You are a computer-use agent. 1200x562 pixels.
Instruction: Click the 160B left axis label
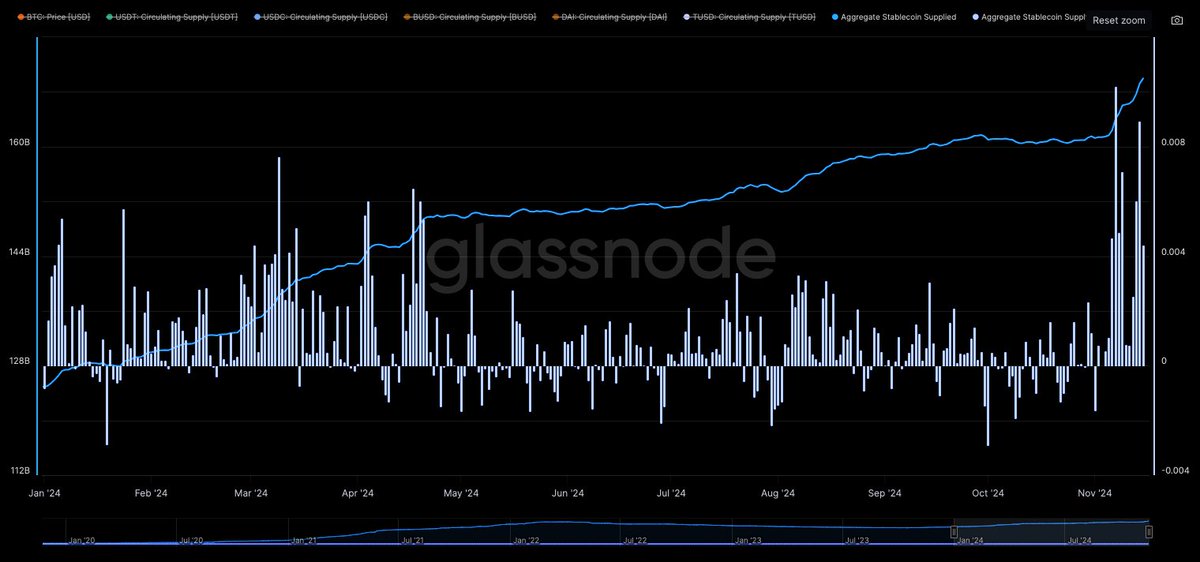coord(19,143)
